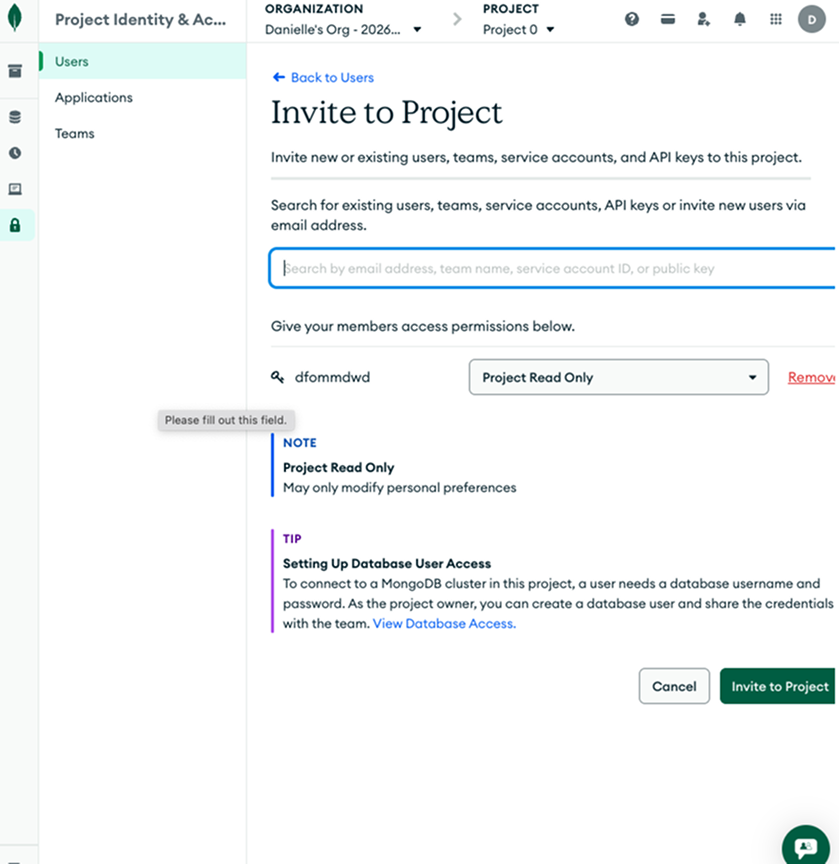Click the MongoDB leaf logo
Viewport: 839px width, 864px height.
(x=15, y=19)
